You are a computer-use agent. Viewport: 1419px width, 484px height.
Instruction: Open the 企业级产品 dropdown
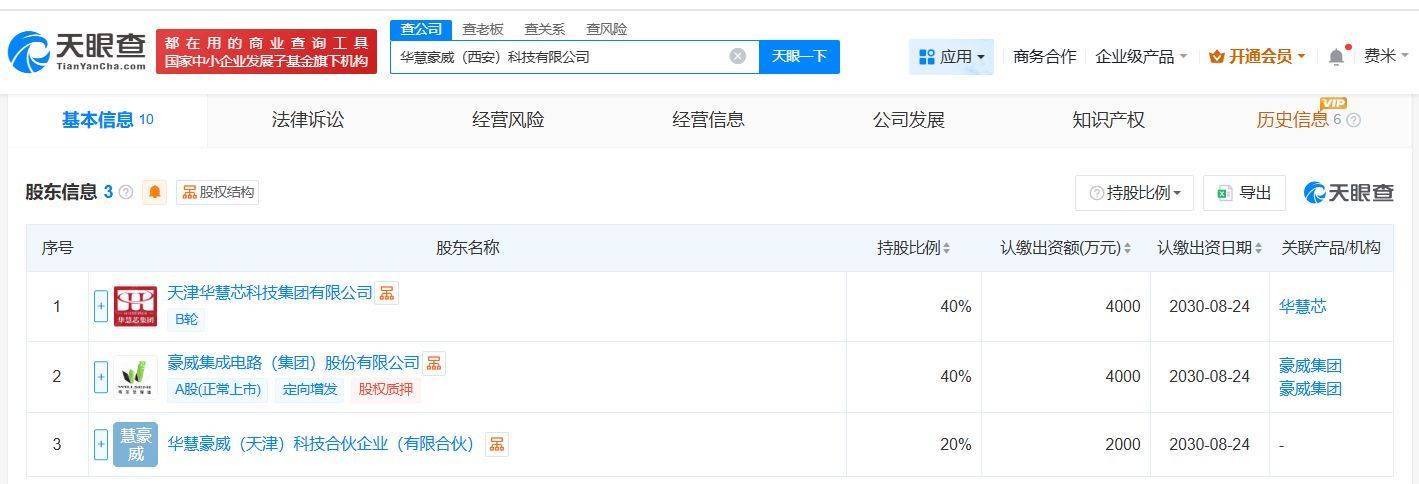pyautogui.click(x=1141, y=57)
